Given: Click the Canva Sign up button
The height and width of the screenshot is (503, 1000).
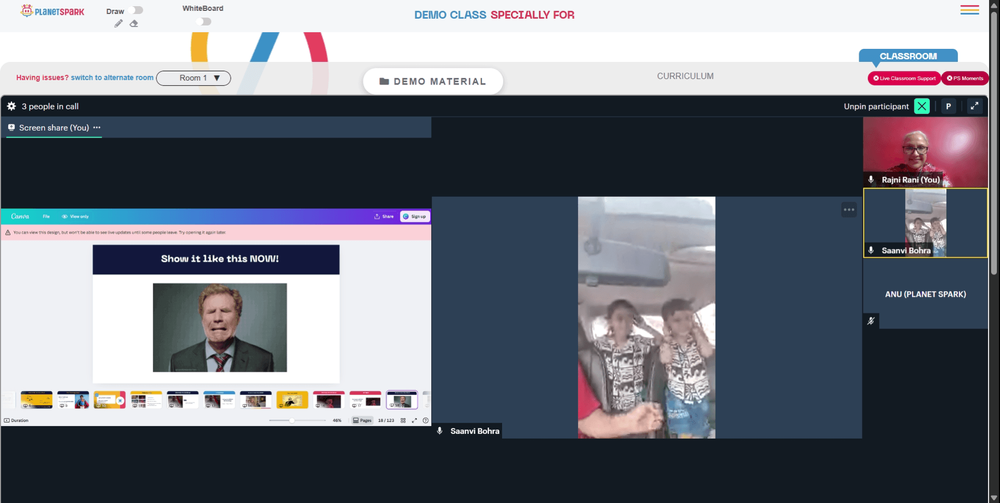Looking at the screenshot, I should coord(415,217).
